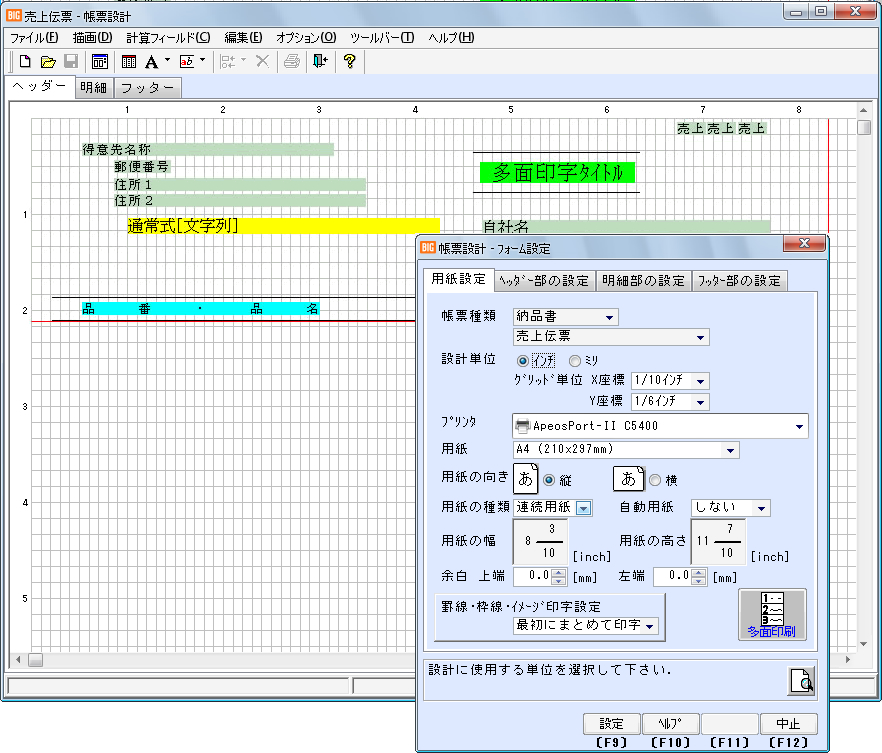The image size is (882, 753).
Task: Switch to the 明細部の設定 tab
Action: (x=643, y=280)
